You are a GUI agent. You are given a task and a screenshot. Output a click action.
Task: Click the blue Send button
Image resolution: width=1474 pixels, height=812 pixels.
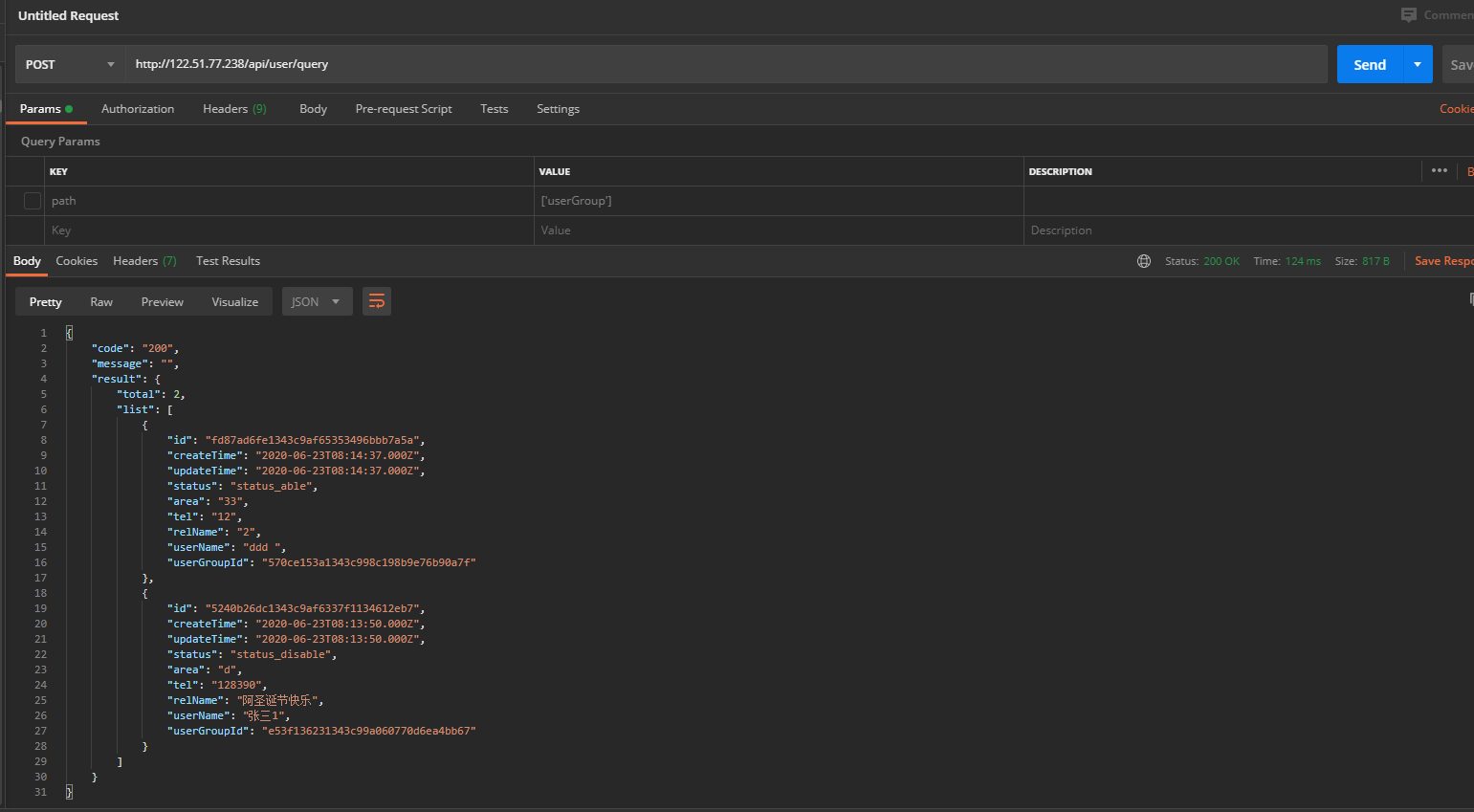point(1369,64)
